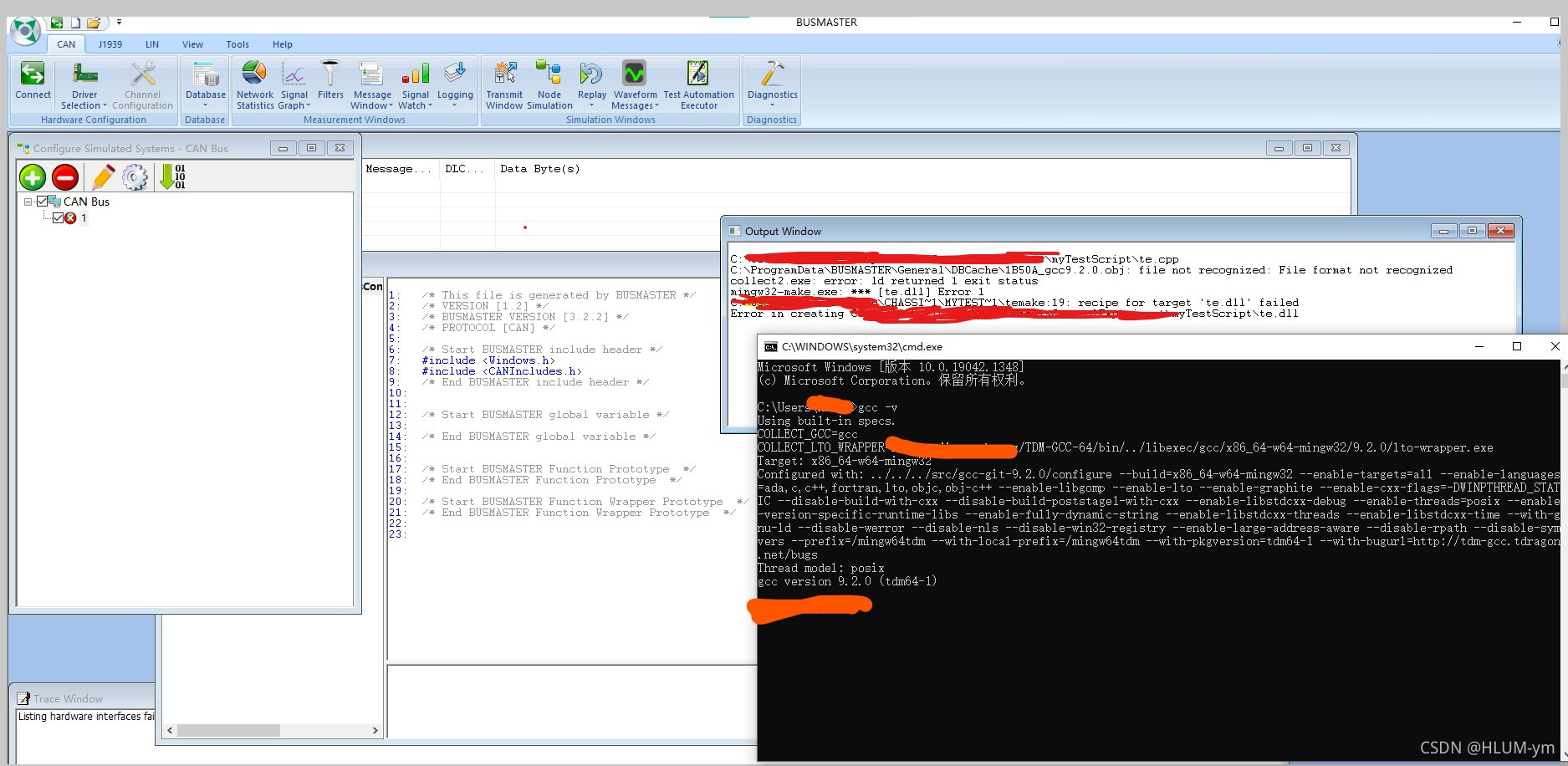Remove node using the red minus icon
The image size is (1568, 766).
pyautogui.click(x=65, y=177)
